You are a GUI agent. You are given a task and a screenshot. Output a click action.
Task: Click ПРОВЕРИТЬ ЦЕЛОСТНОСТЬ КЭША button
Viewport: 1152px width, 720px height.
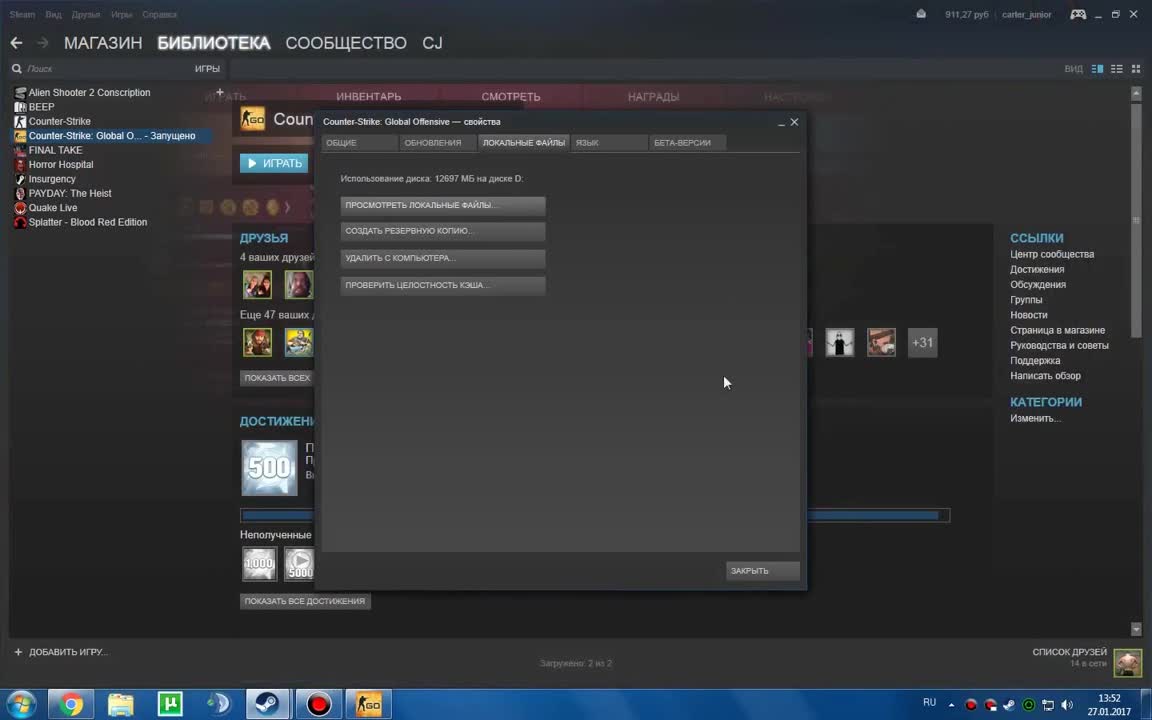442,285
